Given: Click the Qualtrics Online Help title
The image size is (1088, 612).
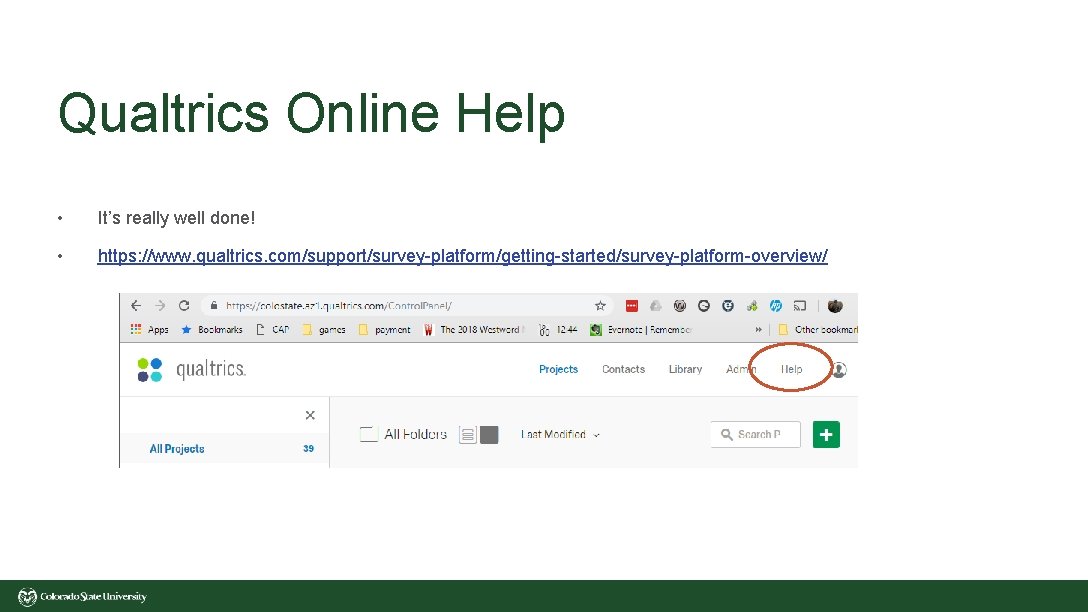Looking at the screenshot, I should click(x=312, y=113).
